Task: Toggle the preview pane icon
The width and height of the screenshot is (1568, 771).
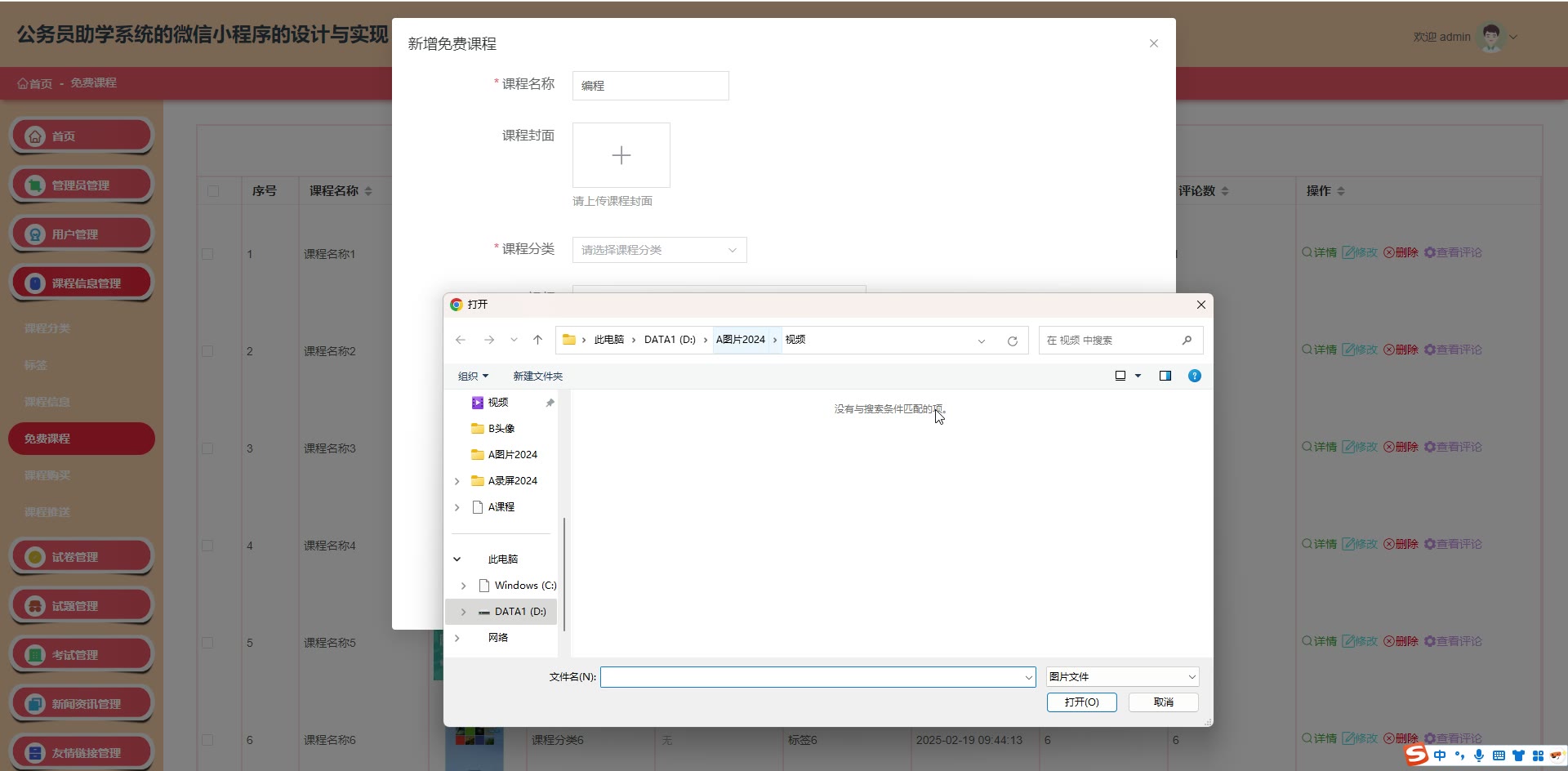Action: click(1165, 376)
